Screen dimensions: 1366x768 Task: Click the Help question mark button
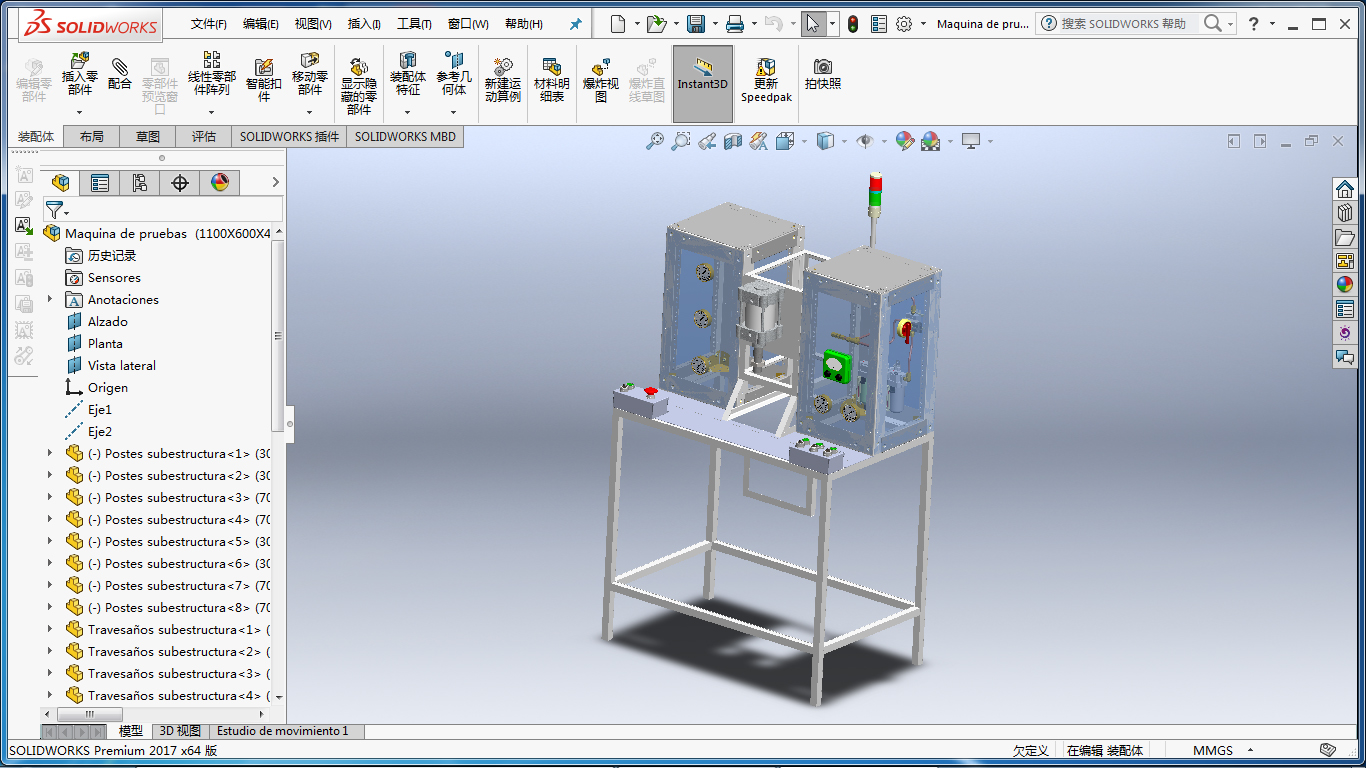coord(1254,24)
